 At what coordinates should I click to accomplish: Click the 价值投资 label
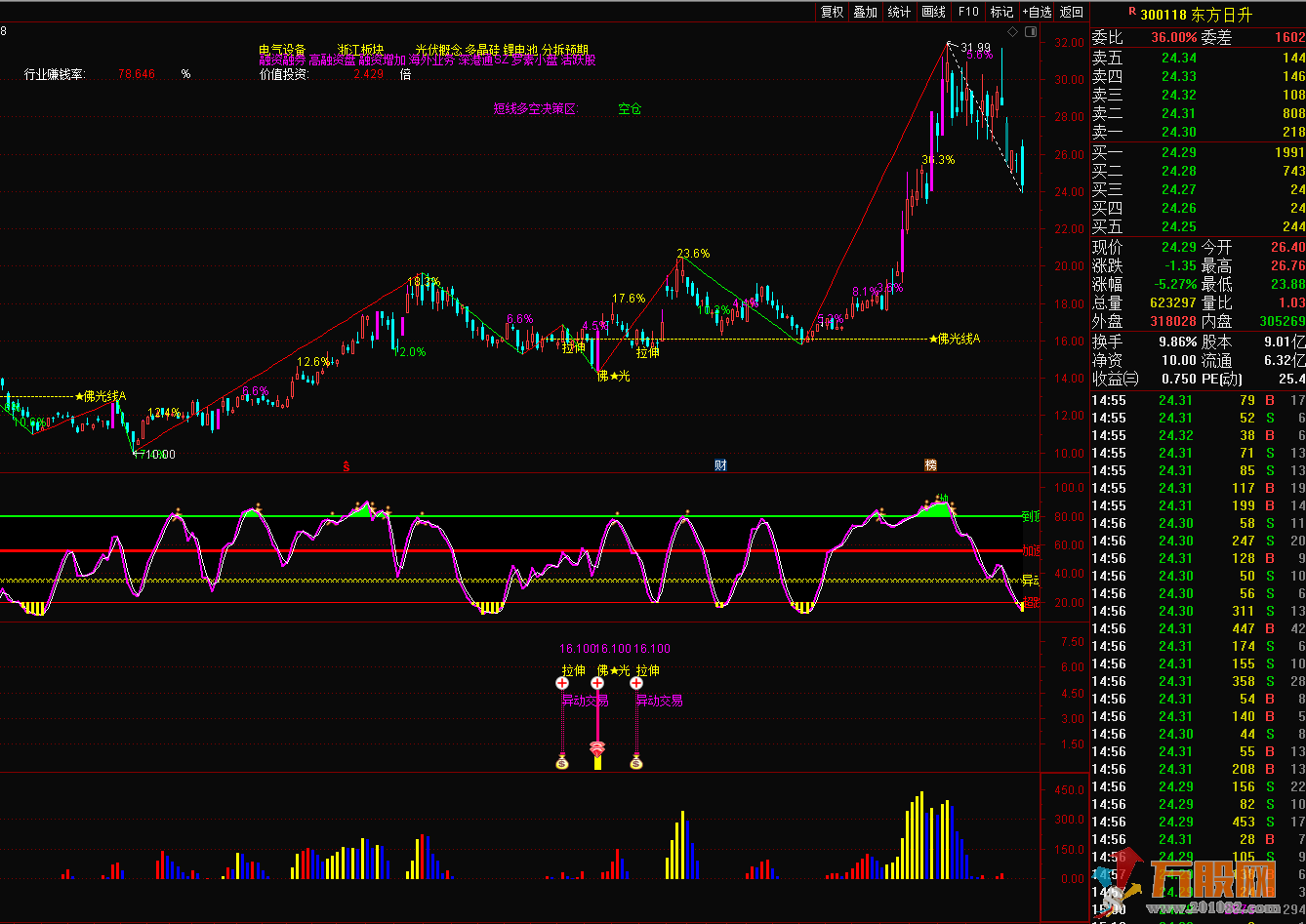point(284,73)
